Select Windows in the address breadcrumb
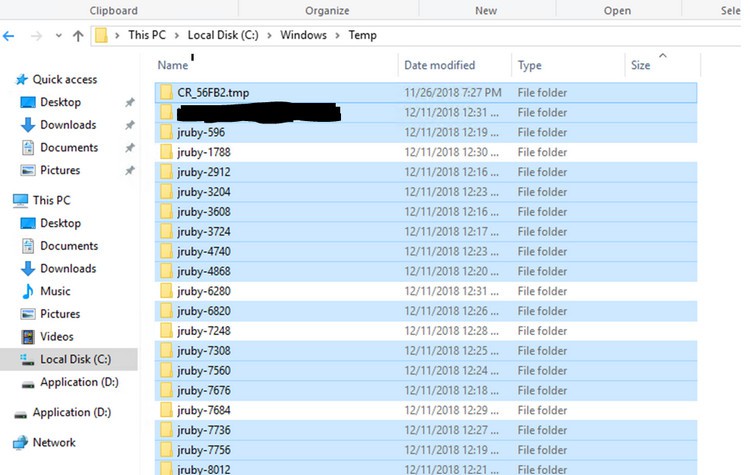The width and height of the screenshot is (750, 475). tap(303, 35)
